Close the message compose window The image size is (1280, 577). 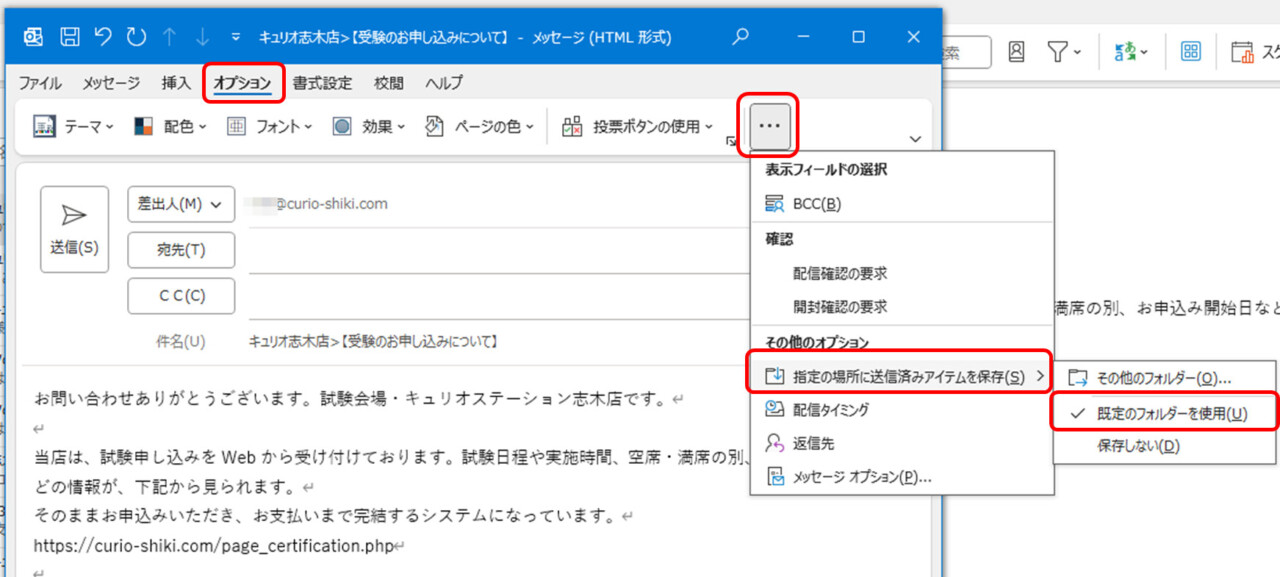(913, 37)
